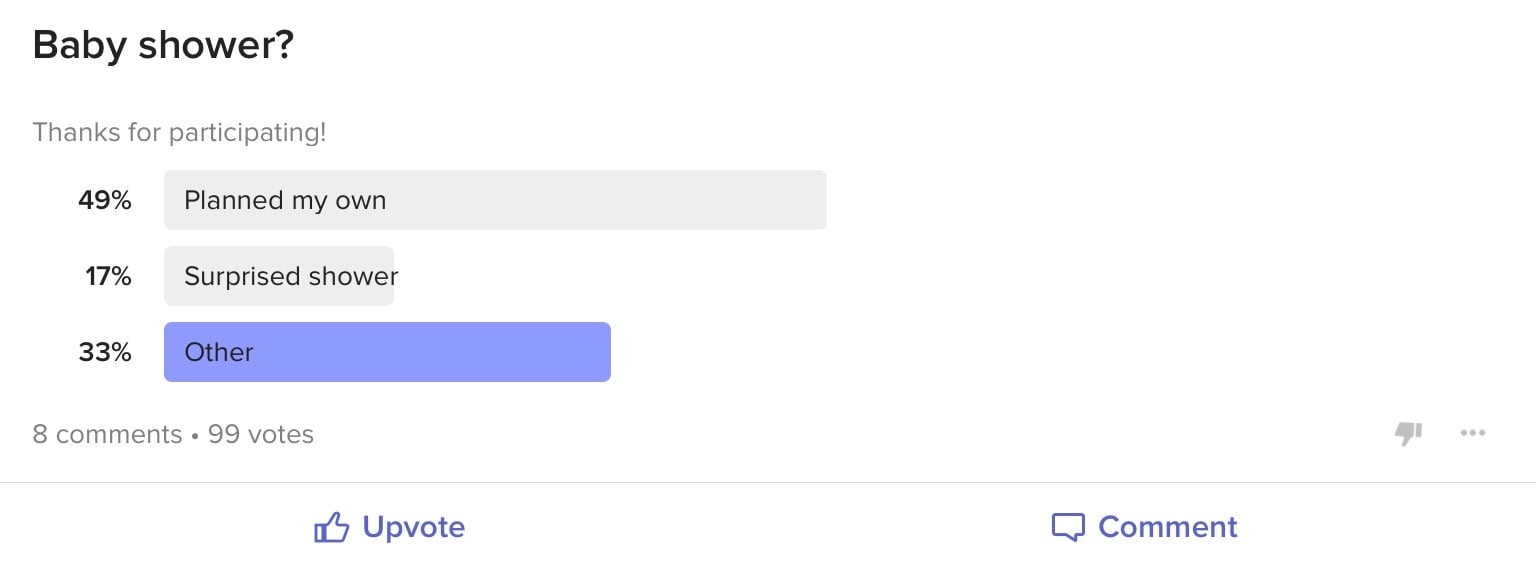
Task: Click the Upvote button label
Action: (414, 527)
